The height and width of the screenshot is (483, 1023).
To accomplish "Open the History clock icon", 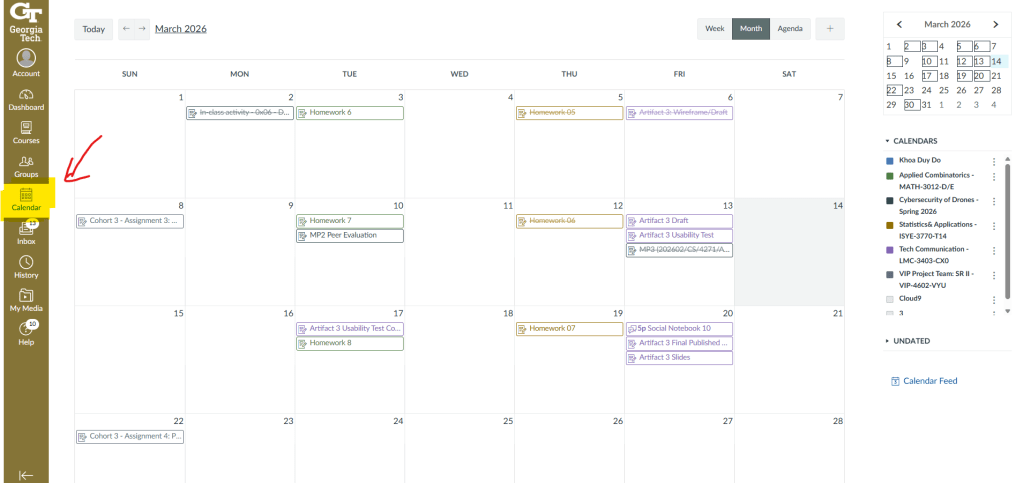I will pos(26,262).
